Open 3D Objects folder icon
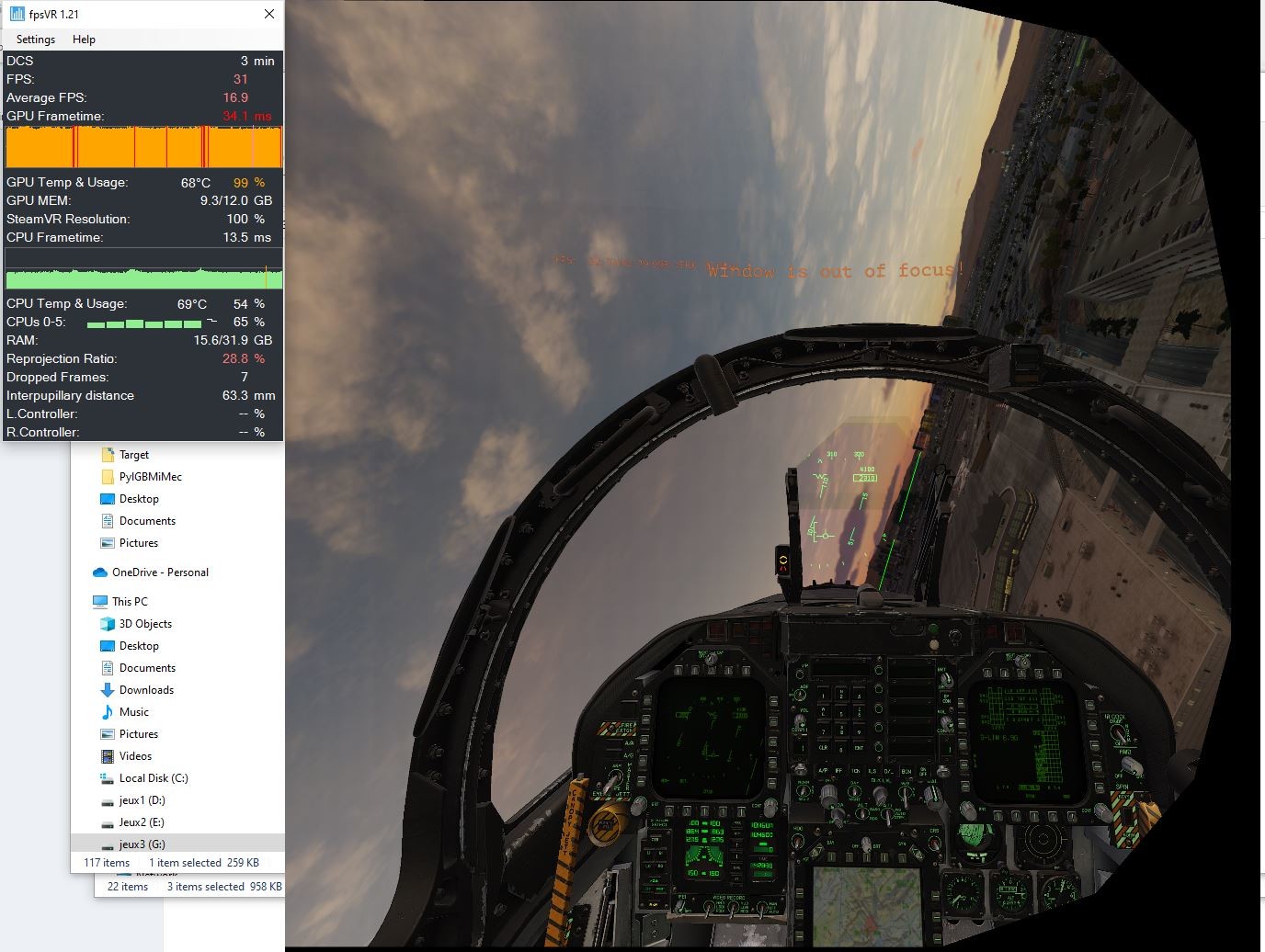1265x952 pixels. [x=108, y=624]
